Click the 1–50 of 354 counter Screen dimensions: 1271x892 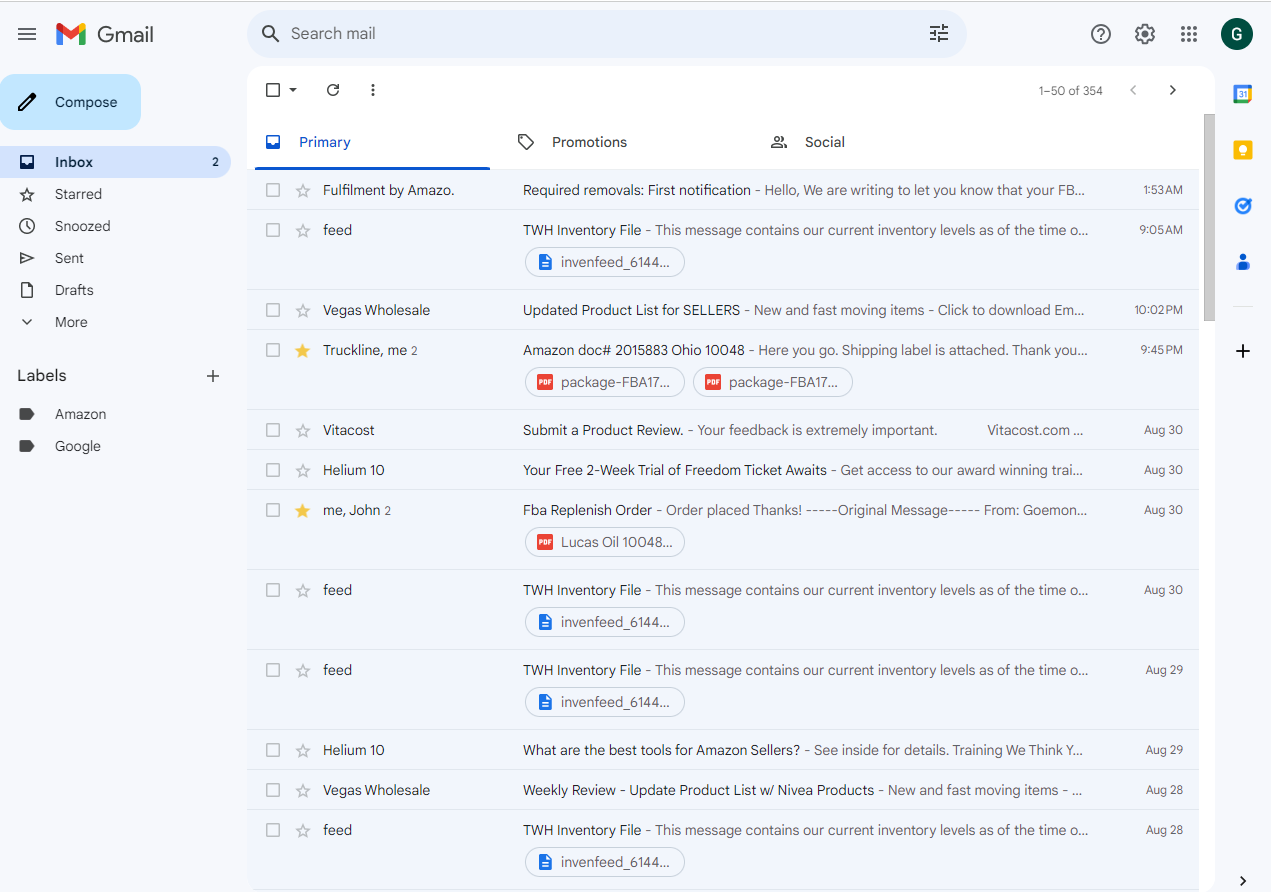click(1071, 91)
